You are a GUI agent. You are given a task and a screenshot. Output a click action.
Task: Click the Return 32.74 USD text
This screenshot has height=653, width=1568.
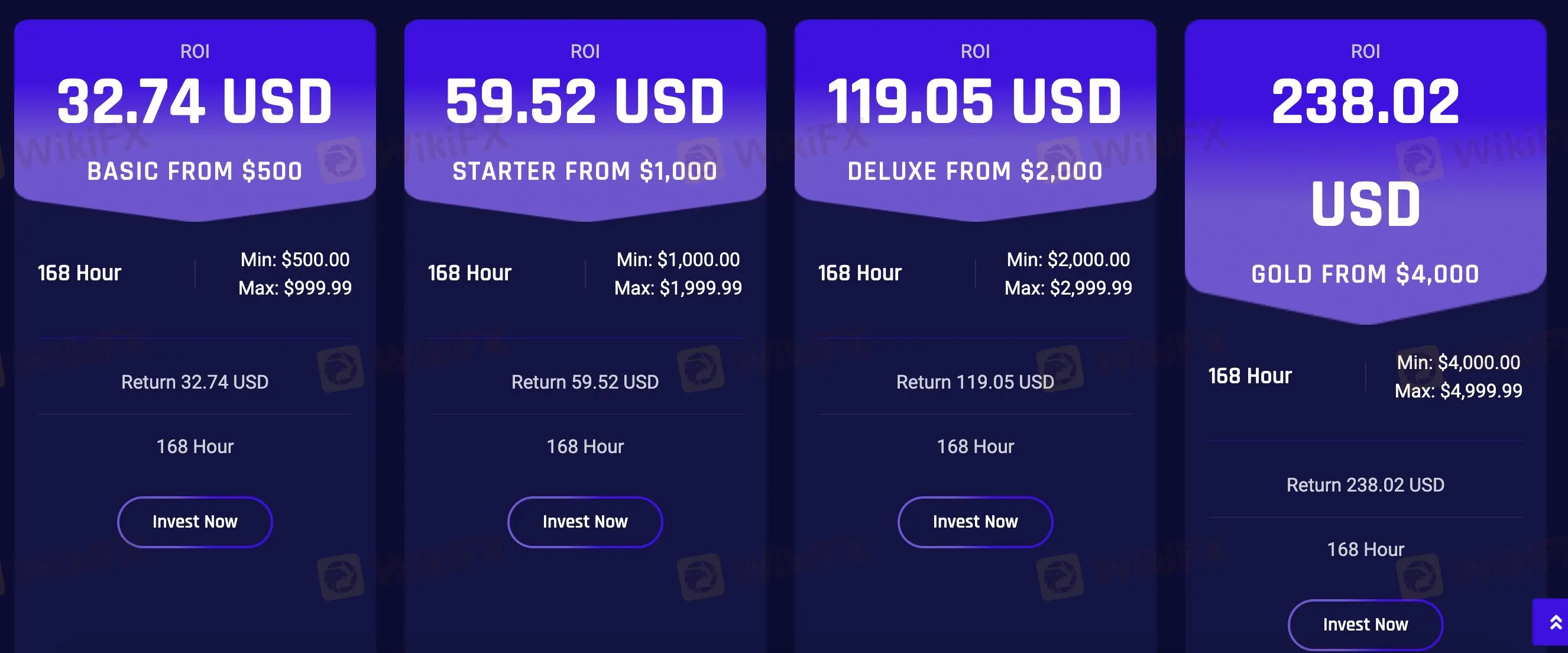[x=195, y=382]
